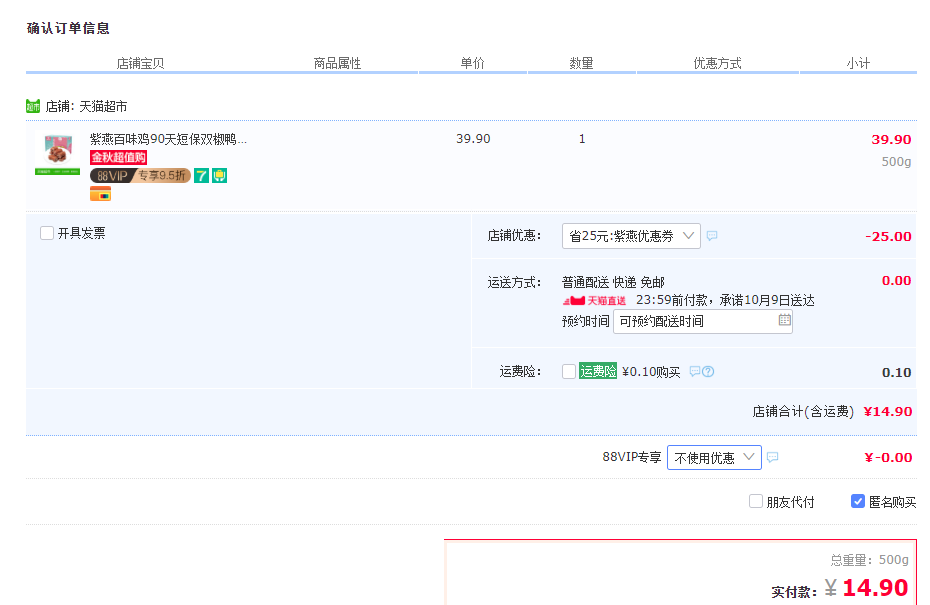930x605 pixels.
Task: Open the 省25元:紫燕优惠券 coupon dropdown
Action: (631, 236)
